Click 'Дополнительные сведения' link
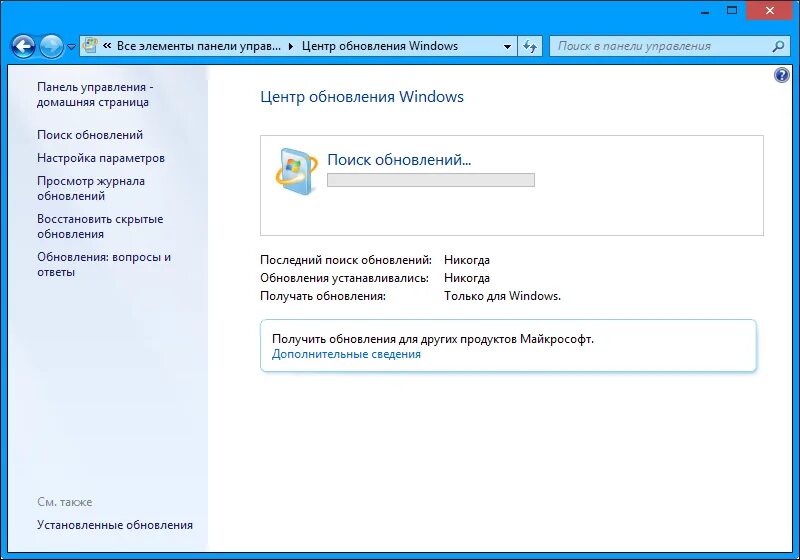The height and width of the screenshot is (560, 800). point(346,354)
